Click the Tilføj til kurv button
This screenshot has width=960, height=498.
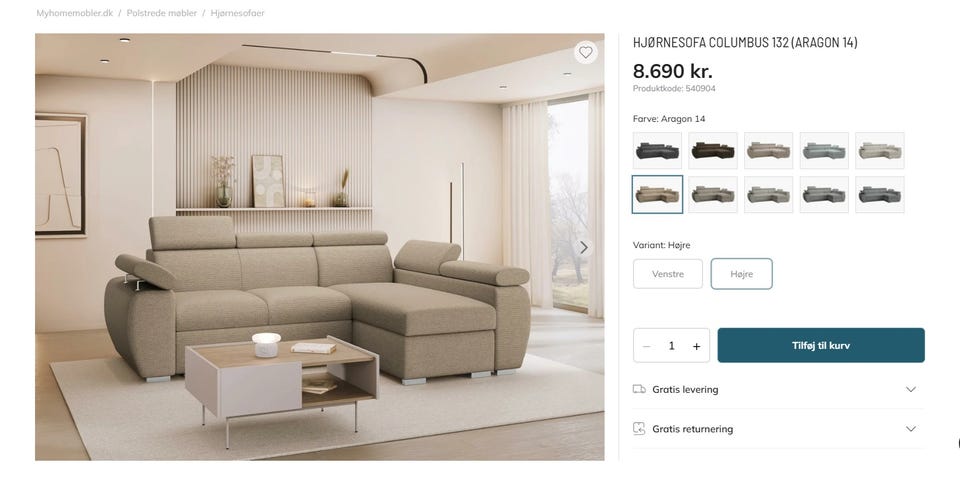(821, 345)
